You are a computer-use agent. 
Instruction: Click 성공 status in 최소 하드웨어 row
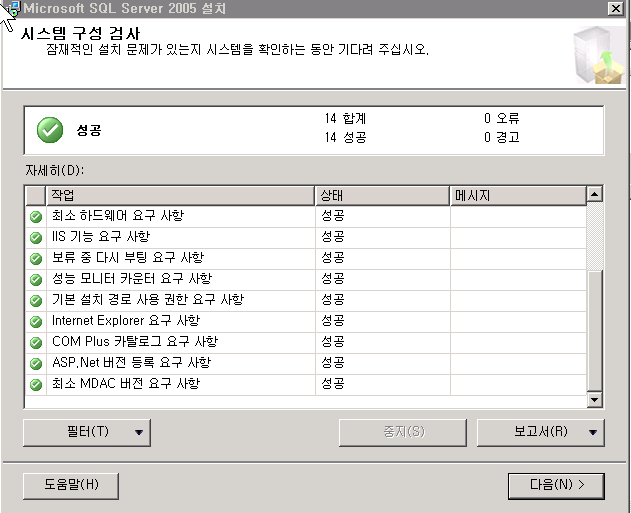(333, 216)
